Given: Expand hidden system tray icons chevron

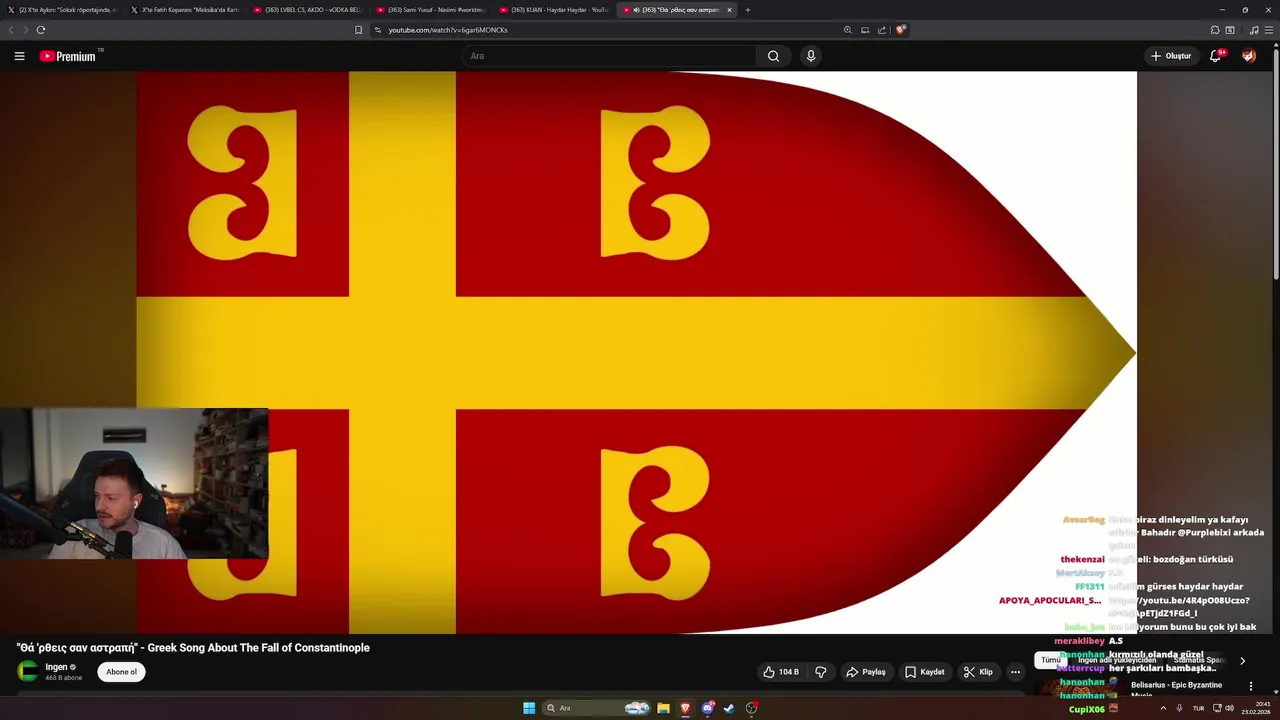Looking at the screenshot, I should click(x=1163, y=708).
